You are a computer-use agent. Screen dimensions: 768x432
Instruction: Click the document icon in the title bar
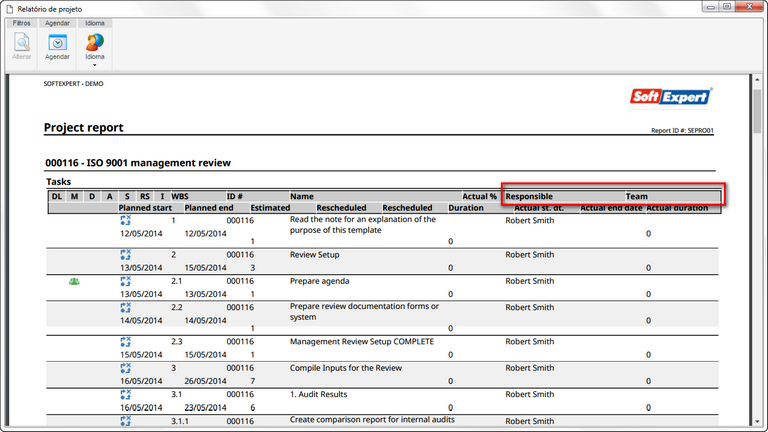[x=9, y=9]
